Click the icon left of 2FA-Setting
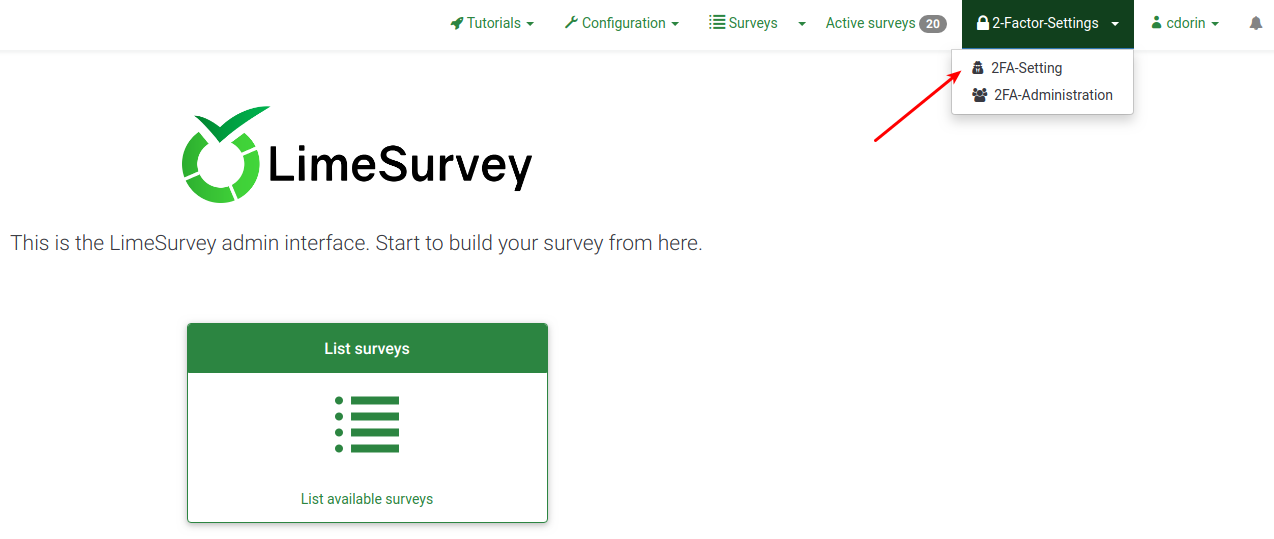Viewport: 1274px width, 539px height. click(978, 68)
